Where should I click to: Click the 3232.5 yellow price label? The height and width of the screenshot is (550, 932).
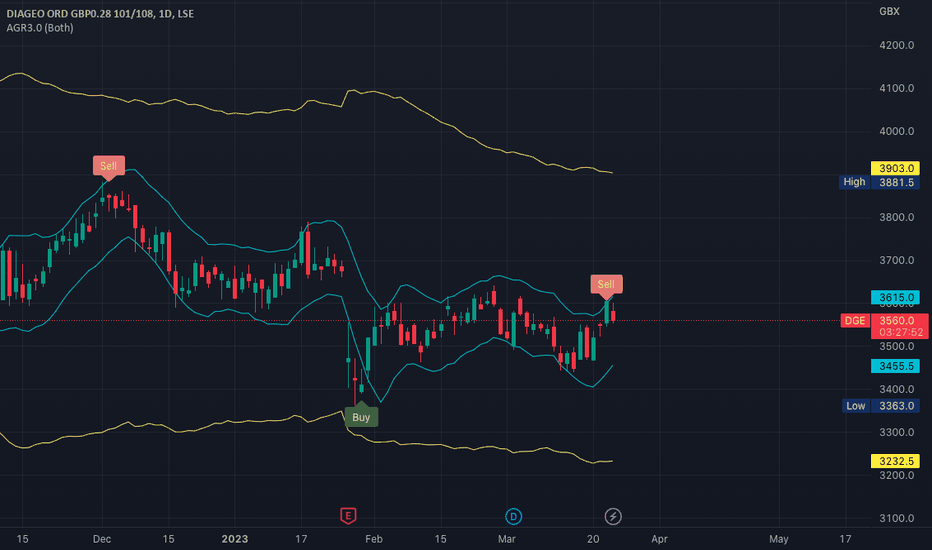[895, 461]
